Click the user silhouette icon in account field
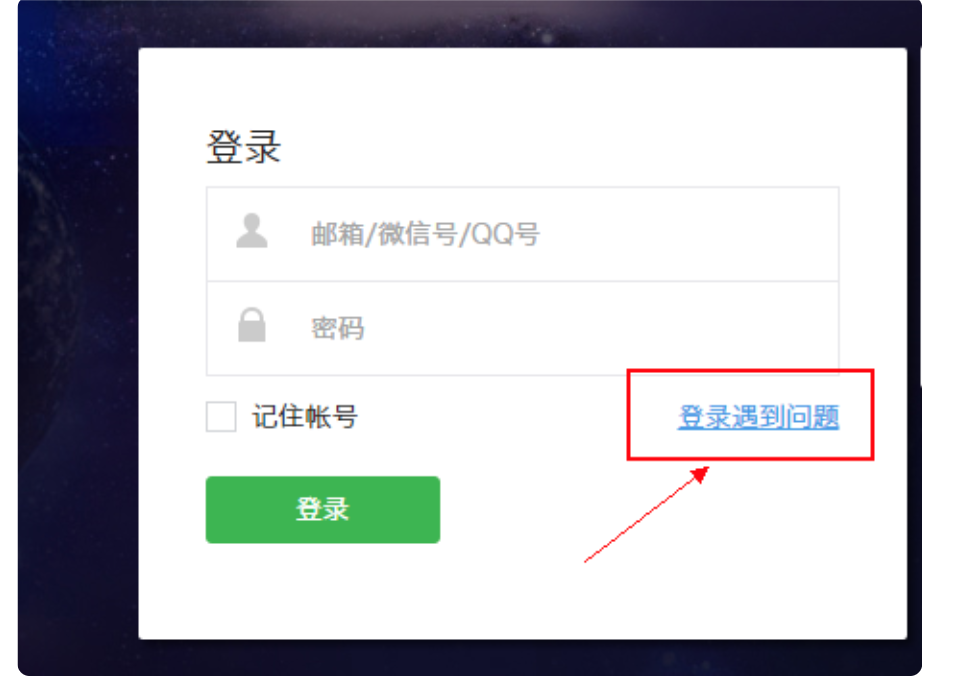This screenshot has width=978, height=686. pos(251,231)
